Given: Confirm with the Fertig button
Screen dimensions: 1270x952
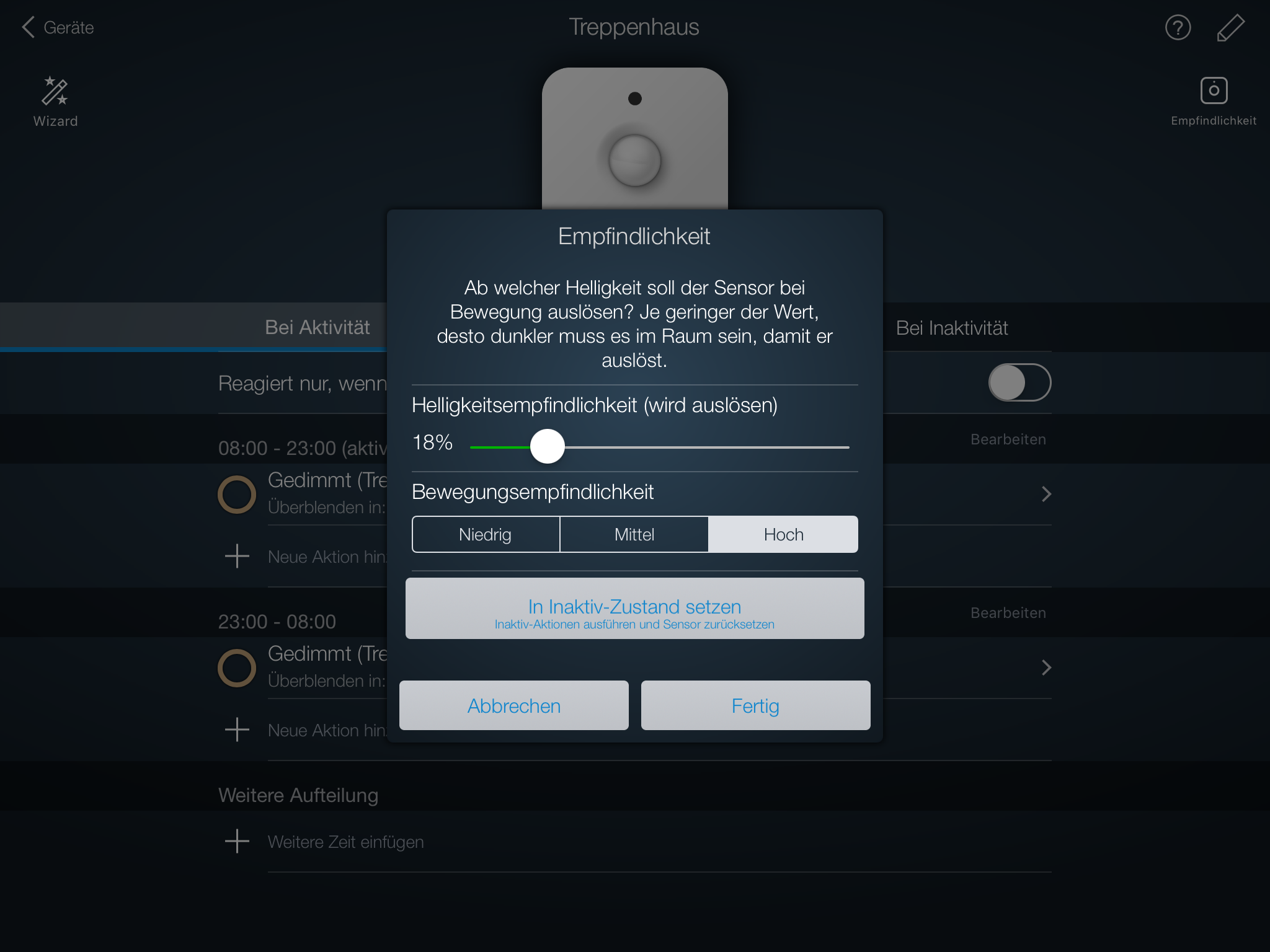Looking at the screenshot, I should [755, 705].
